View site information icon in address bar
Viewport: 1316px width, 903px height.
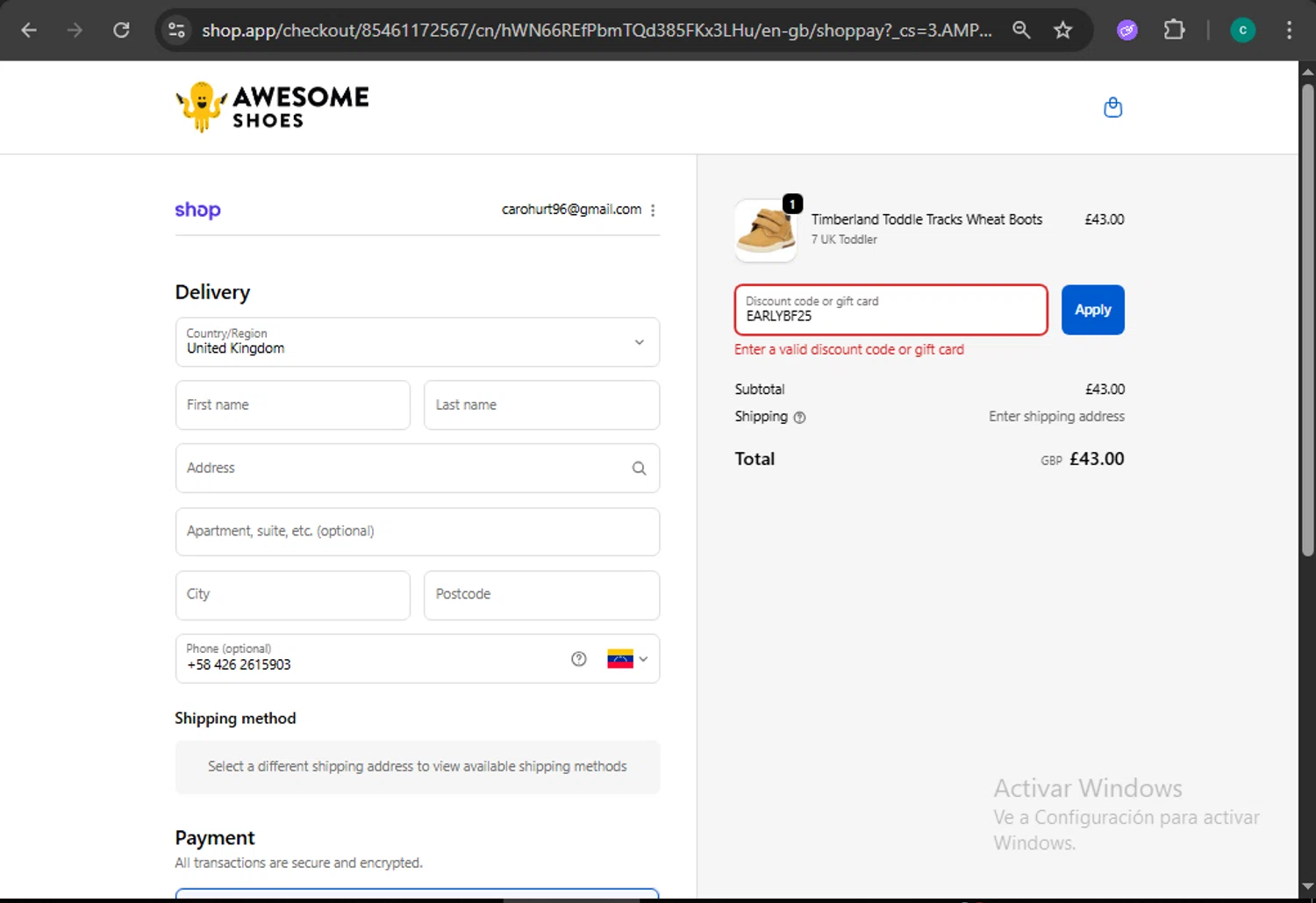[176, 31]
